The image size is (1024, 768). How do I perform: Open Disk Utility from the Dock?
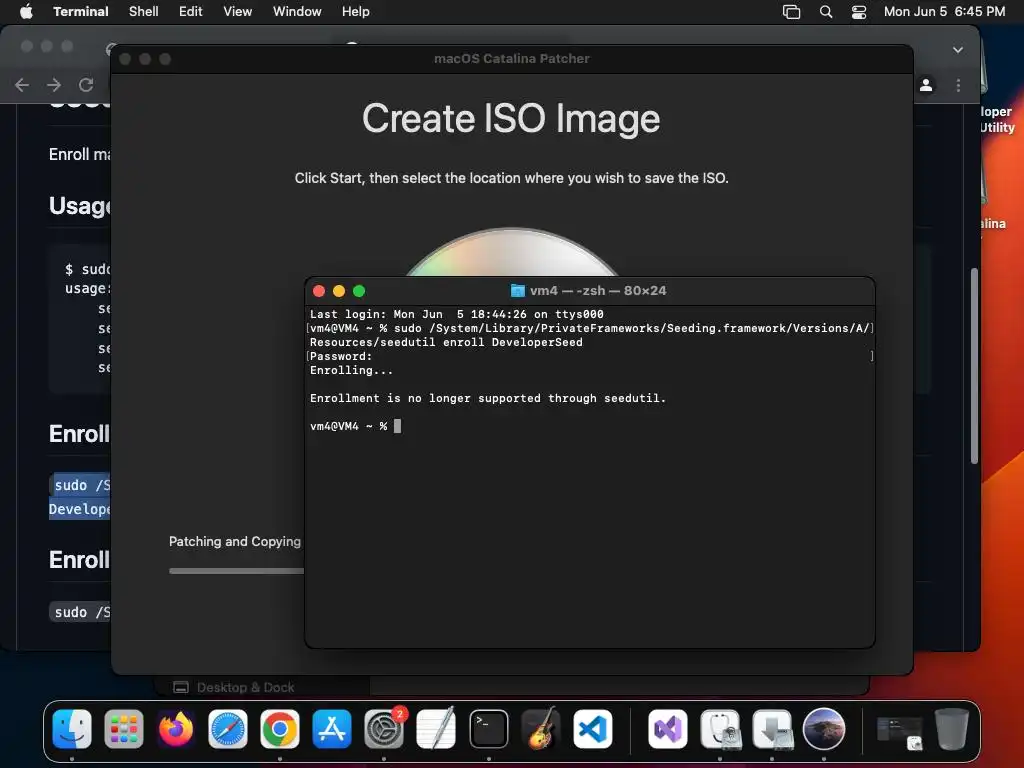720,729
